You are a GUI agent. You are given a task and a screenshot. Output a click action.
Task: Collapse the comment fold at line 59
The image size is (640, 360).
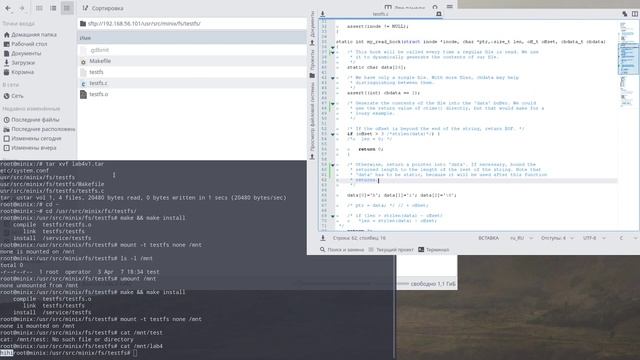333,164
